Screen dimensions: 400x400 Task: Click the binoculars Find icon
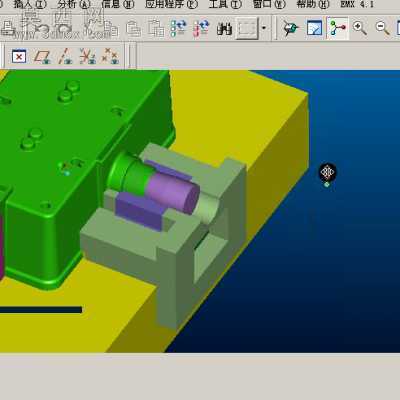click(224, 29)
